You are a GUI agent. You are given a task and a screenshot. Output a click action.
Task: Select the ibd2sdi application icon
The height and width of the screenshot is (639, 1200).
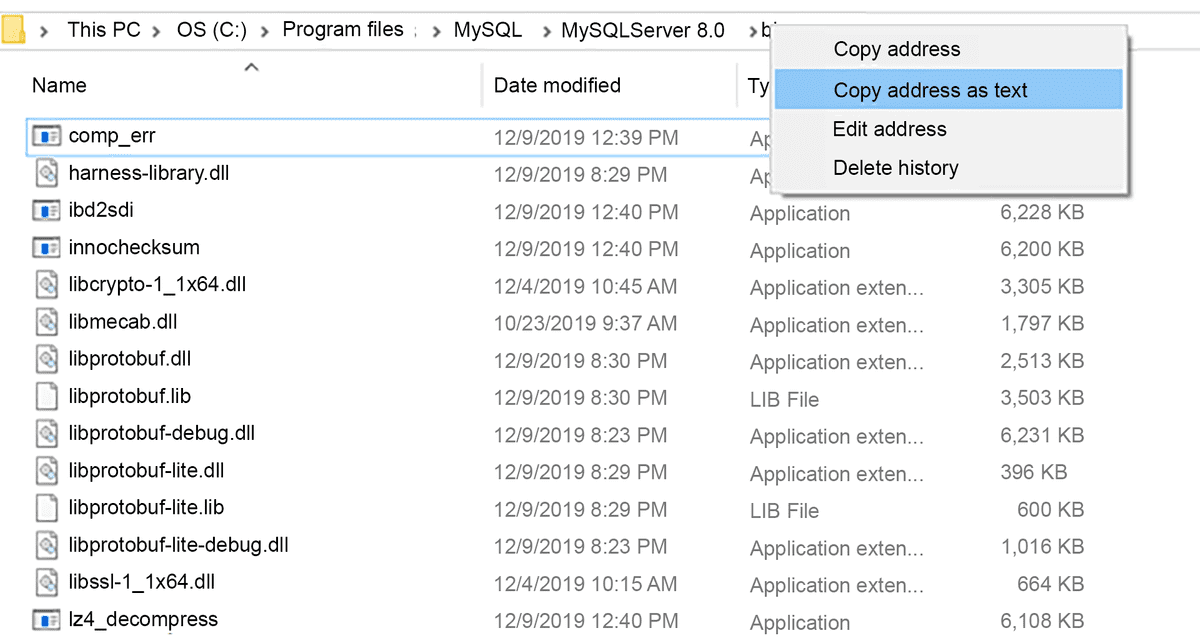click(x=47, y=211)
